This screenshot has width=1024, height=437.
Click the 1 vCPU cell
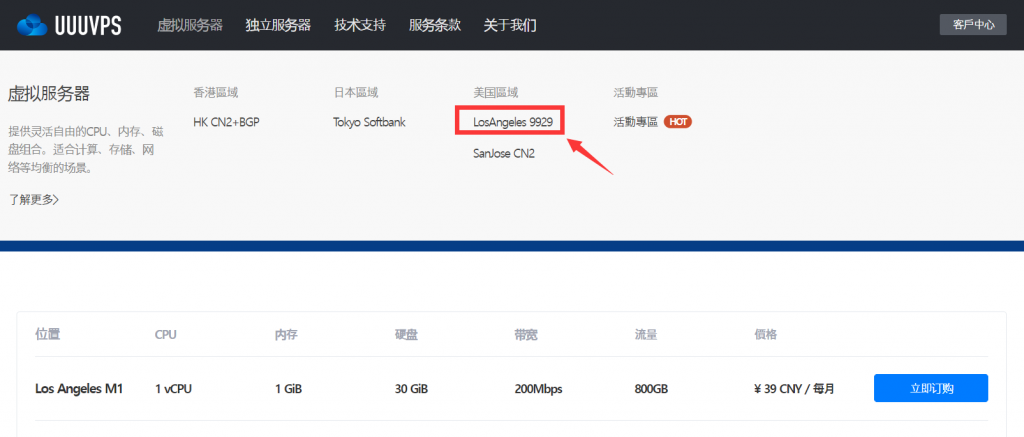(x=173, y=389)
